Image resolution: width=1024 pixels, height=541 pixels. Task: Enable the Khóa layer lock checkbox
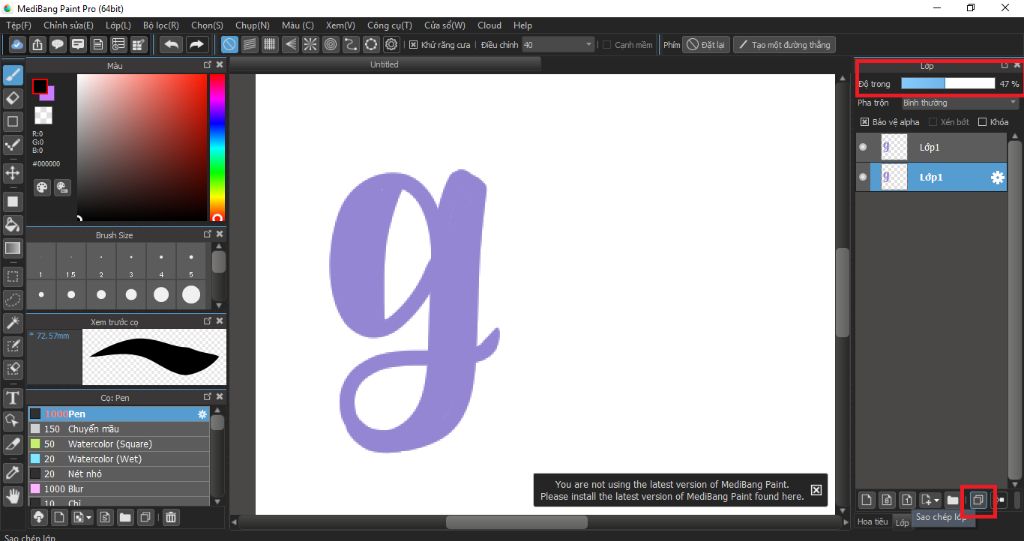click(982, 122)
